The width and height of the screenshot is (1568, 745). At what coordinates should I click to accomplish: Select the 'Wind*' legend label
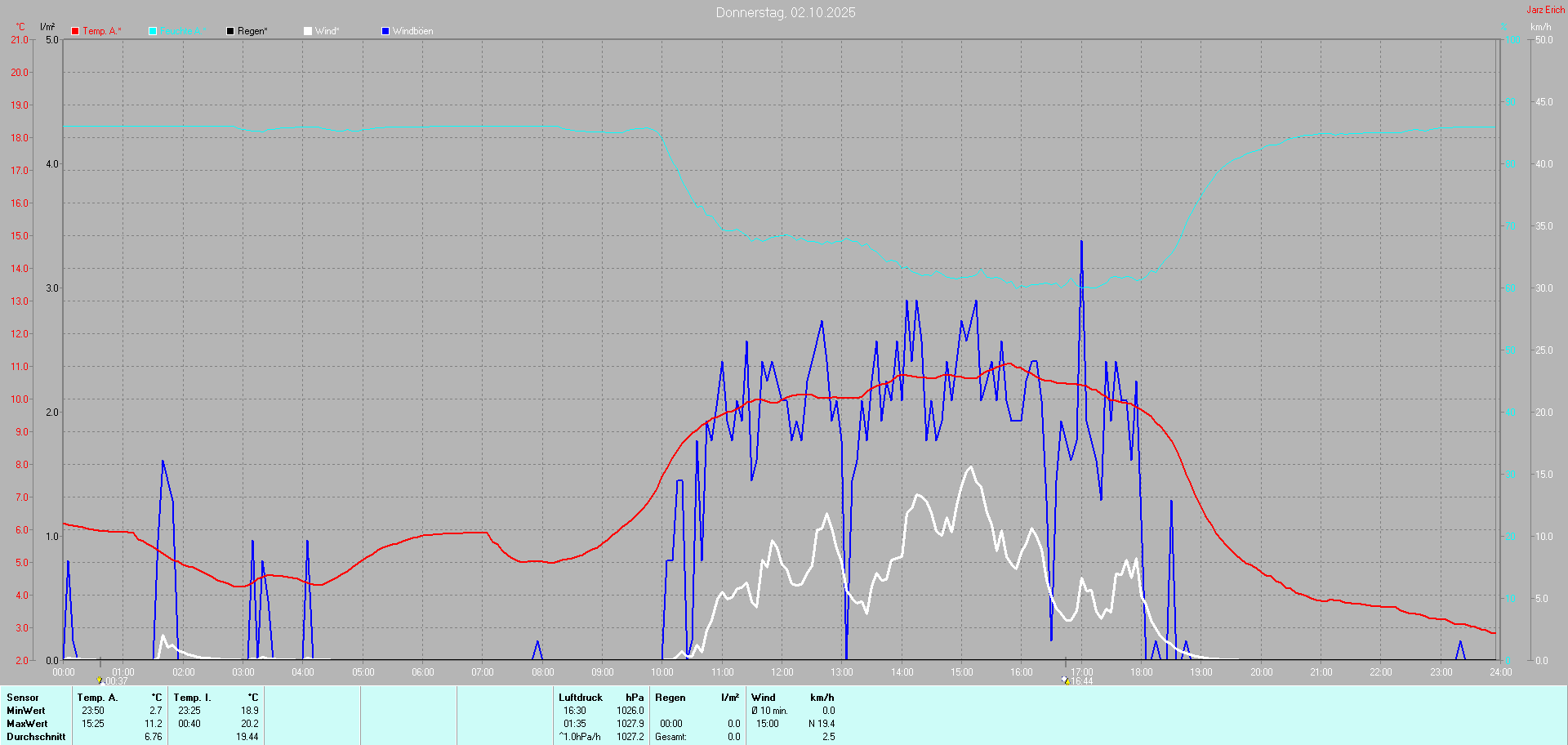click(327, 31)
